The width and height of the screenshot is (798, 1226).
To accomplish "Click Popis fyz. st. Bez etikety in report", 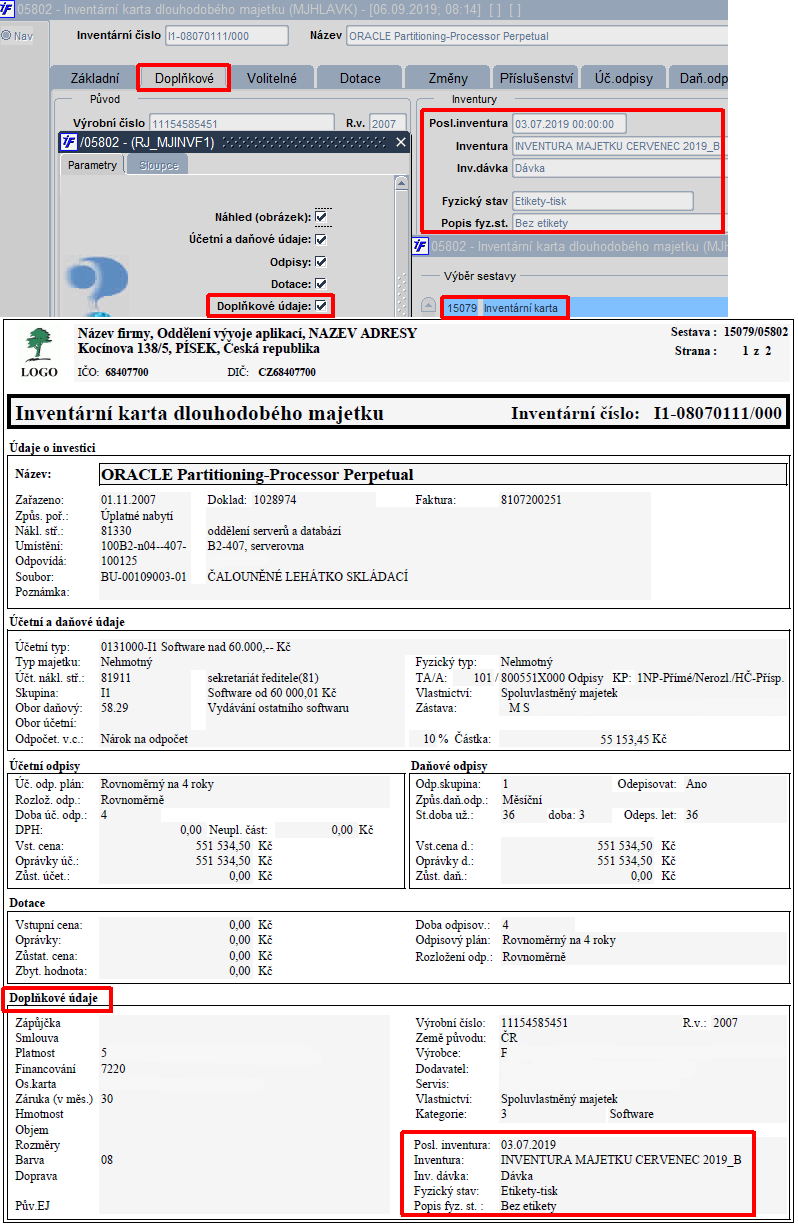I will [529, 1206].
